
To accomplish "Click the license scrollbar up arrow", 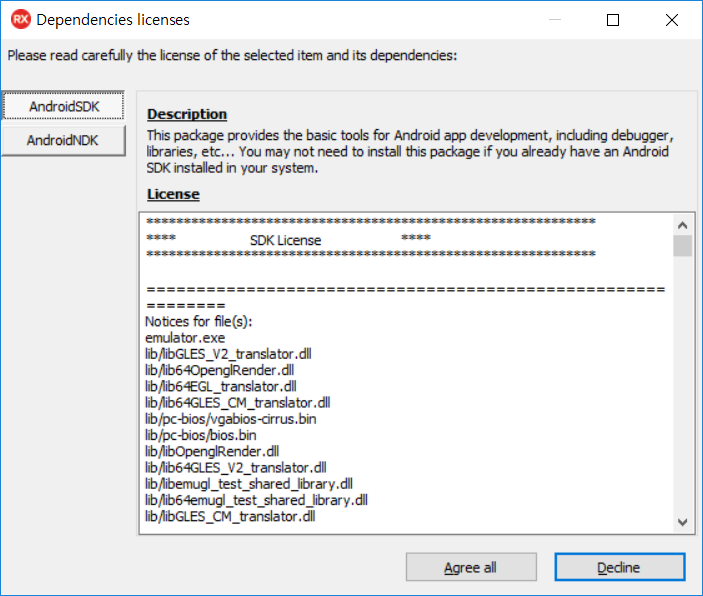I will (682, 225).
